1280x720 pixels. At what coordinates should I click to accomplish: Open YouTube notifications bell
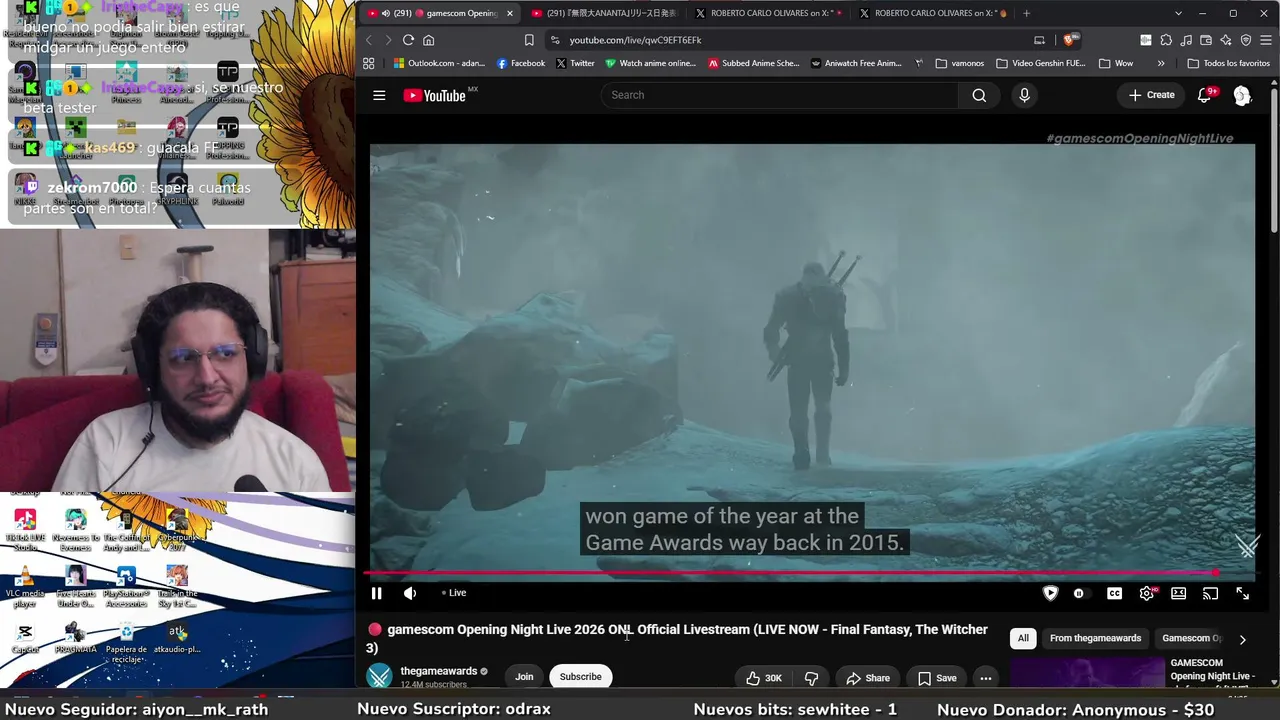[x=1205, y=95]
